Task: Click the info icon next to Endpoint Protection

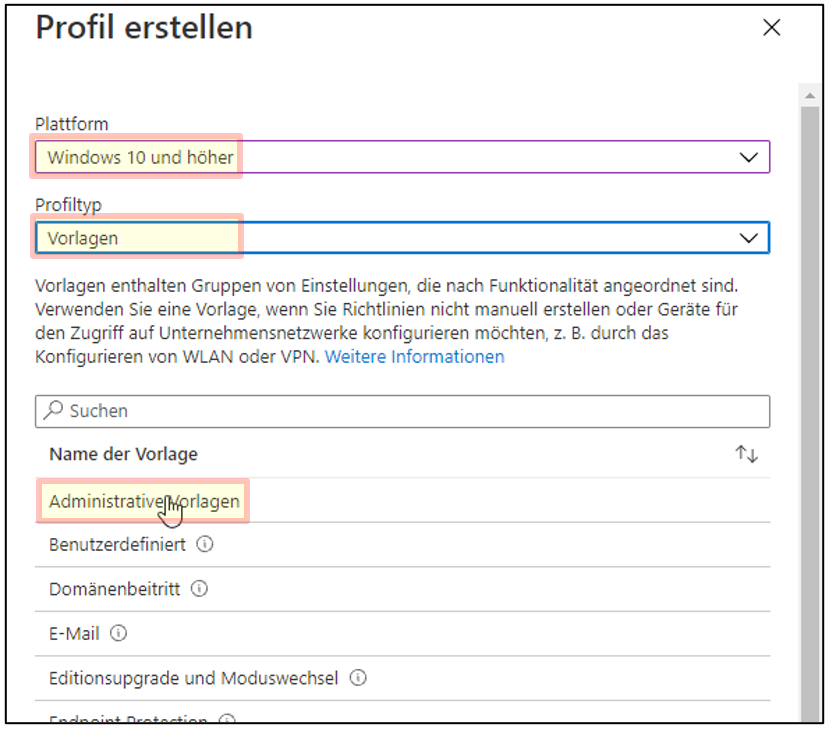Action: pyautogui.click(x=226, y=721)
